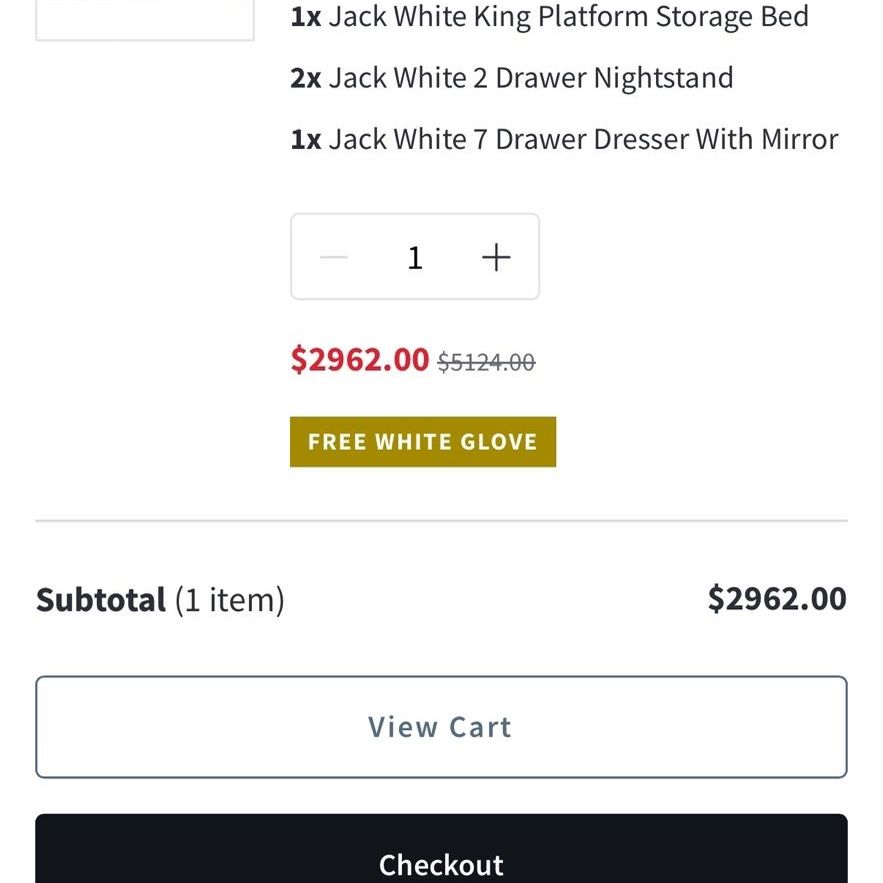Image resolution: width=883 pixels, height=883 pixels.
Task: Decrease quantity with the minus icon
Action: [x=333, y=257]
